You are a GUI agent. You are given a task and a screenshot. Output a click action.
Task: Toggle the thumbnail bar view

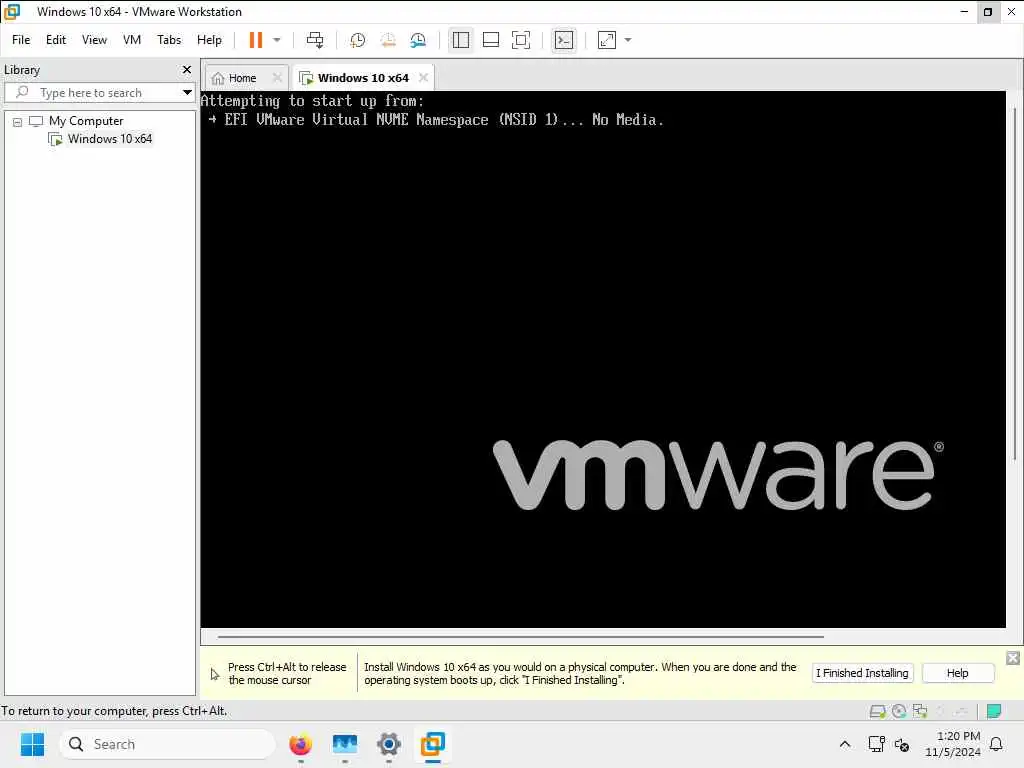click(490, 40)
